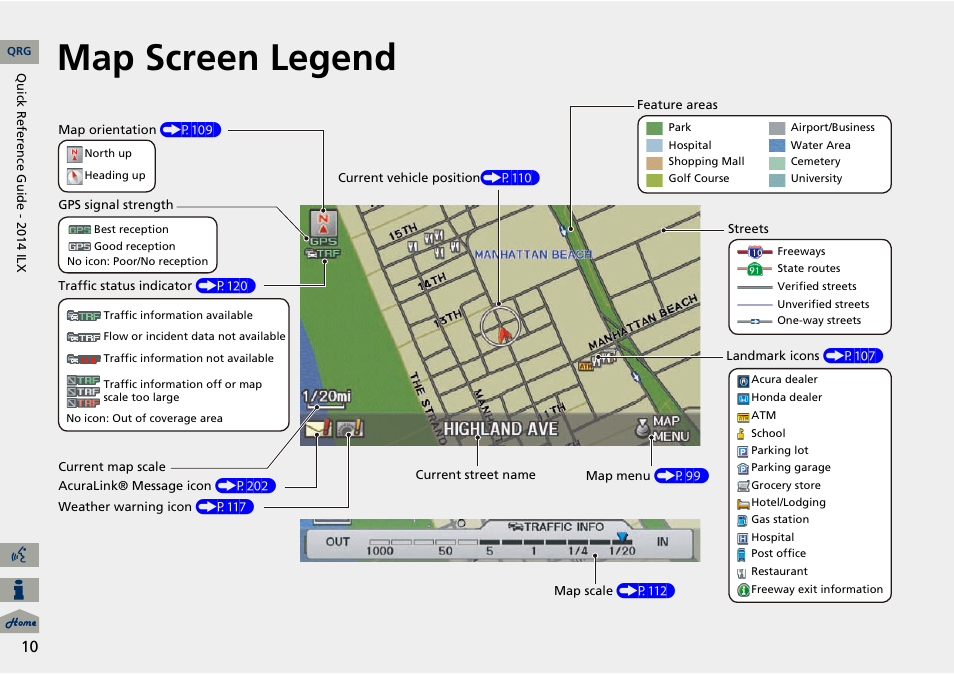Click the Traffic information off TRF icons
This screenshot has height=674, width=954.
83,391
